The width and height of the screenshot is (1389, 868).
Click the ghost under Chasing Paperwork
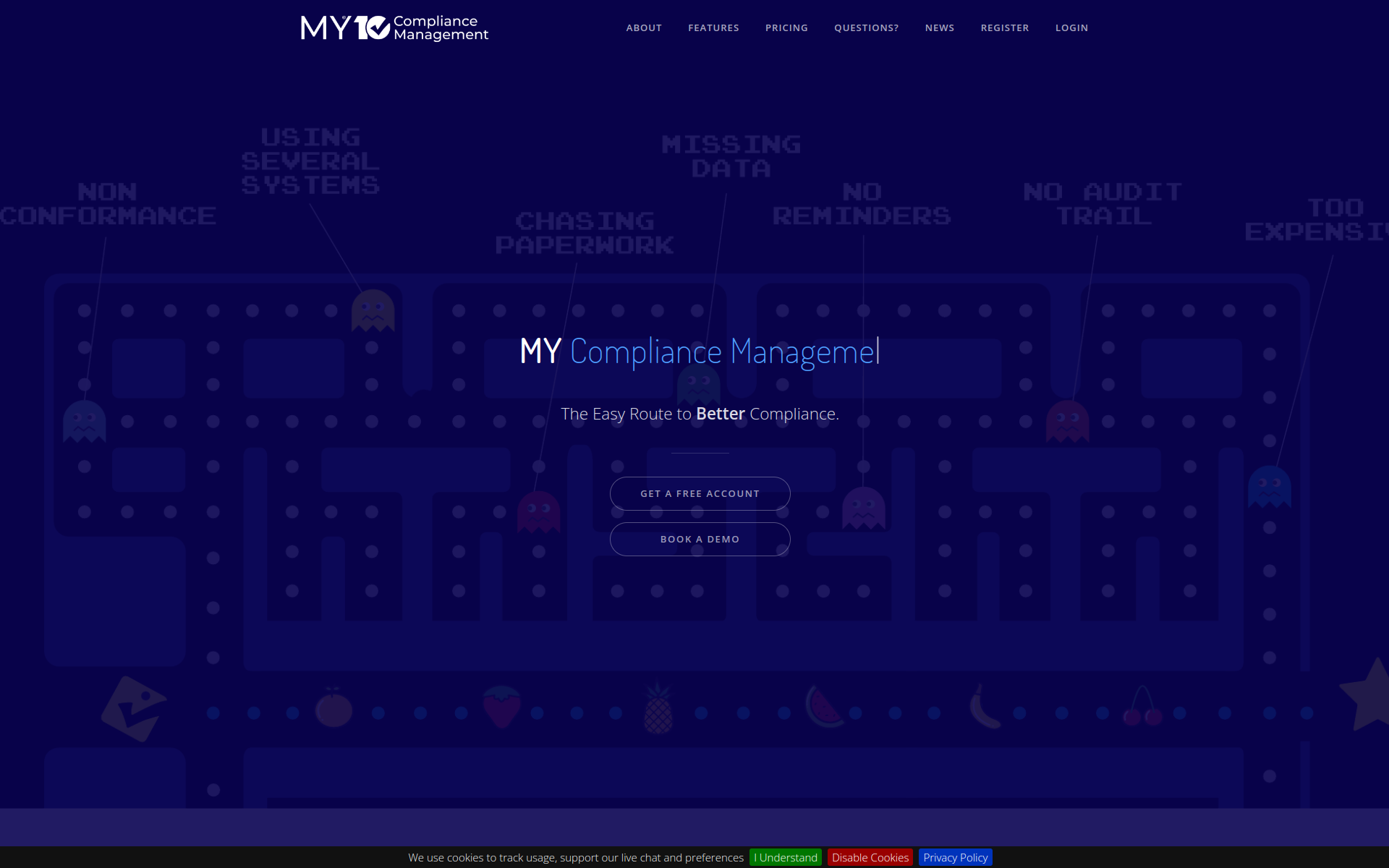tap(539, 512)
